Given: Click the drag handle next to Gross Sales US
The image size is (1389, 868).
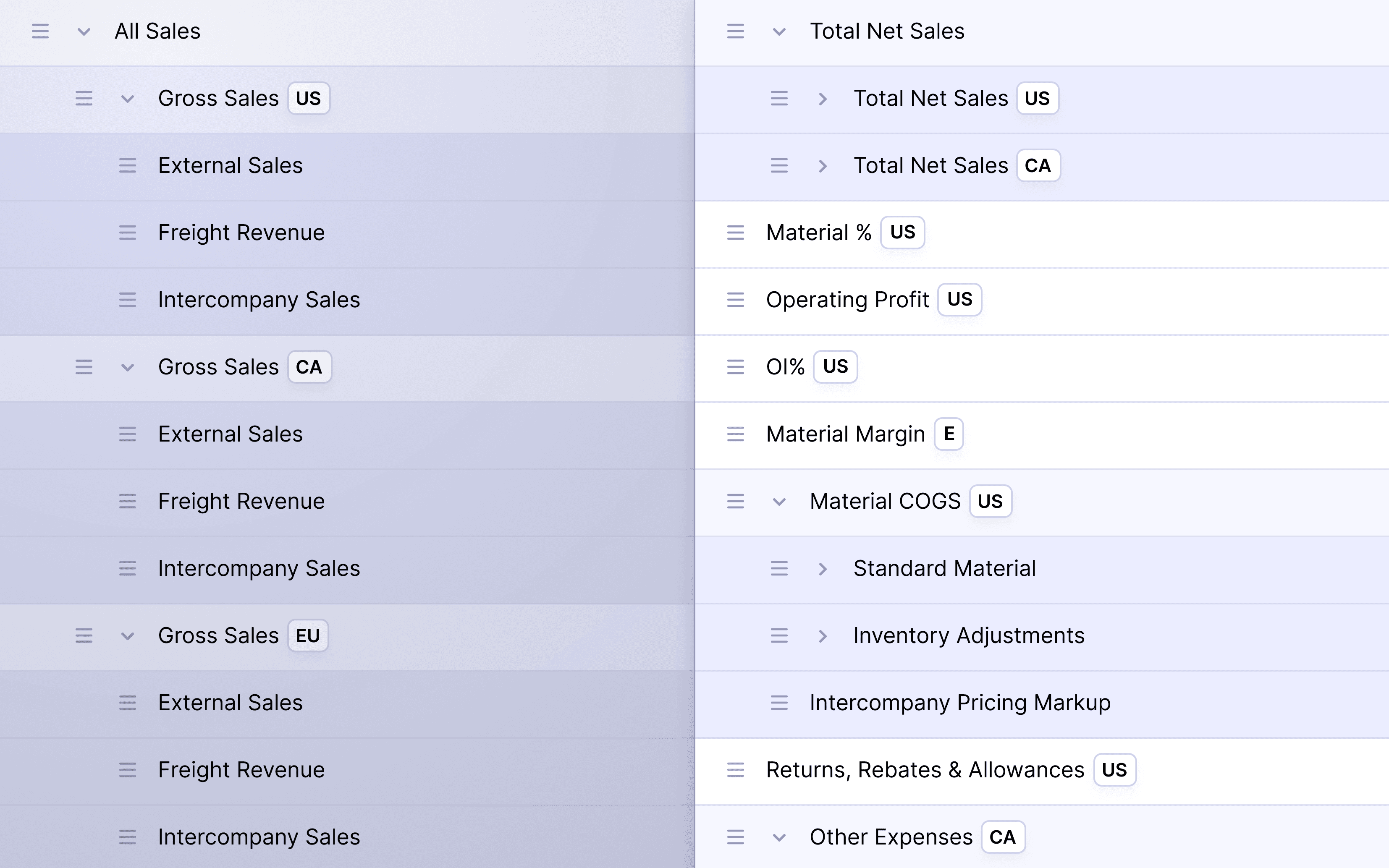Looking at the screenshot, I should pos(84,98).
